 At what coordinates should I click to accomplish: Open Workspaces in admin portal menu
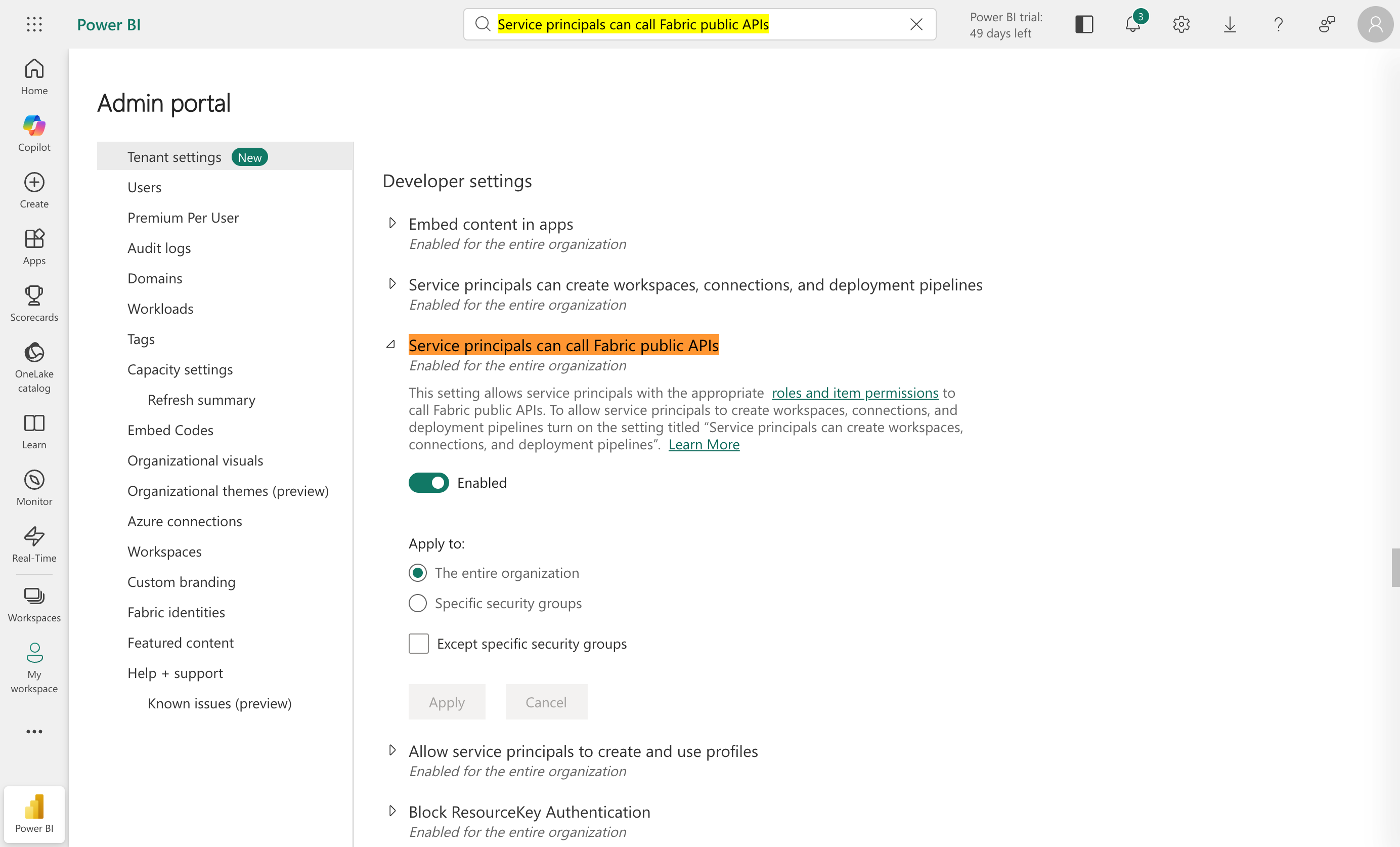click(x=165, y=552)
